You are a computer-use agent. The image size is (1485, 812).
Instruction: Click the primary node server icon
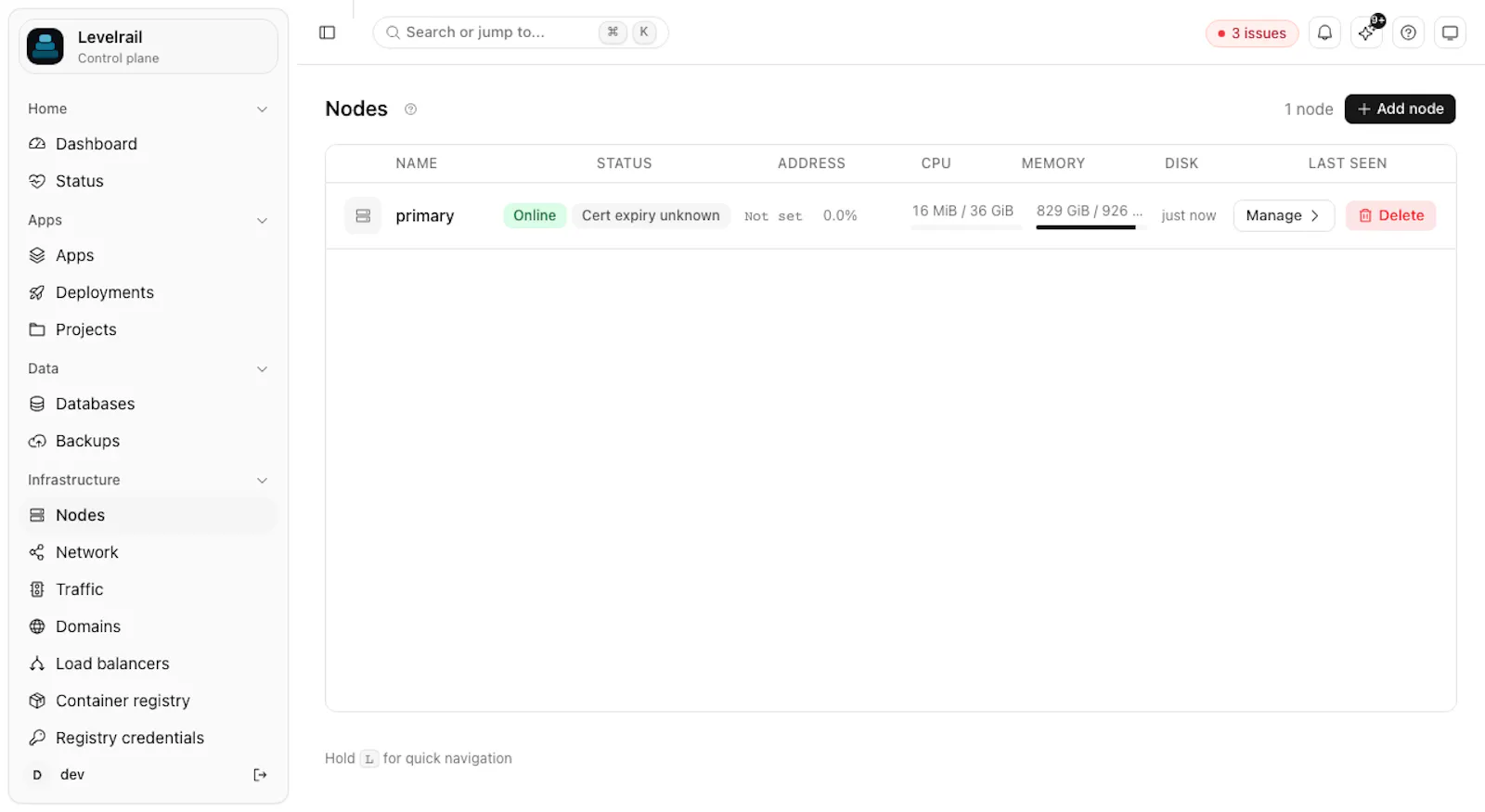click(x=363, y=215)
